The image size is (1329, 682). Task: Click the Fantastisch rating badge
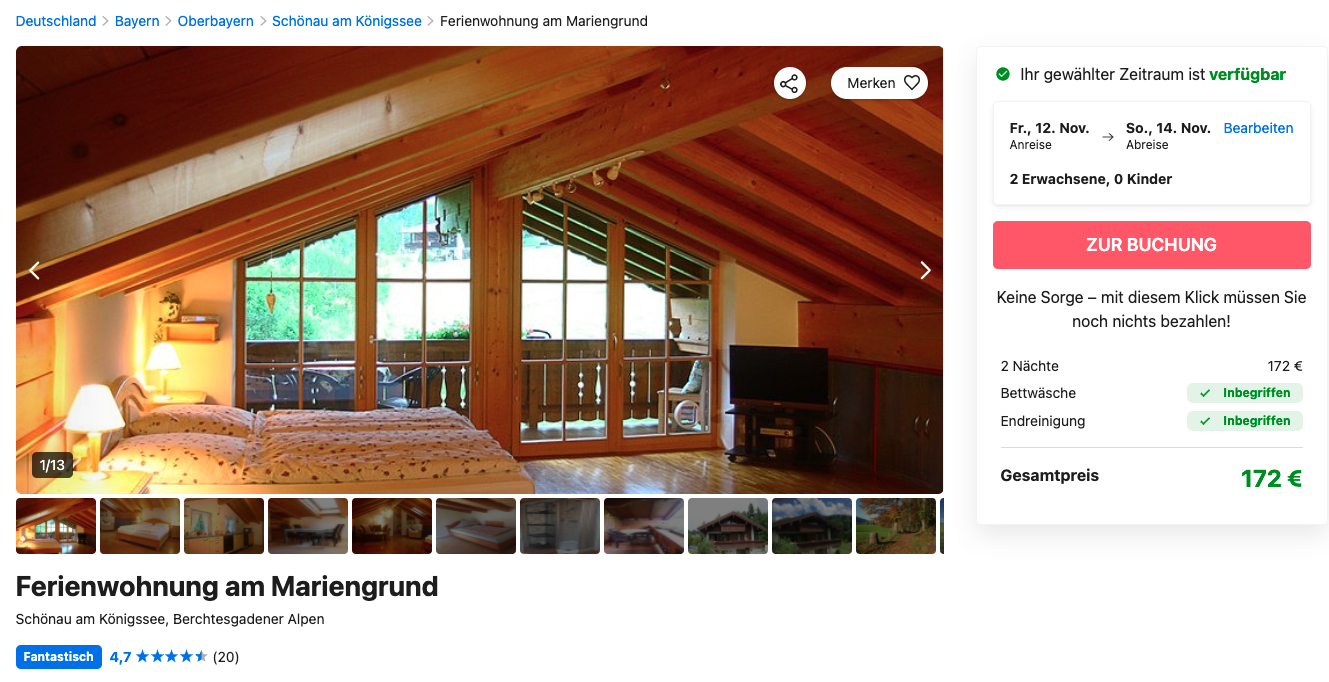(59, 657)
